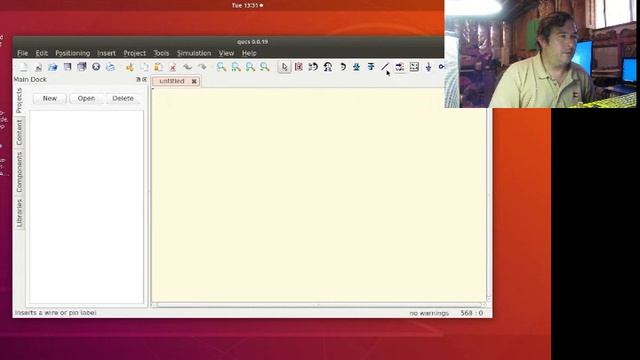The width and height of the screenshot is (640, 360).
Task: Click the red X Delete tool icon
Action: [173, 67]
